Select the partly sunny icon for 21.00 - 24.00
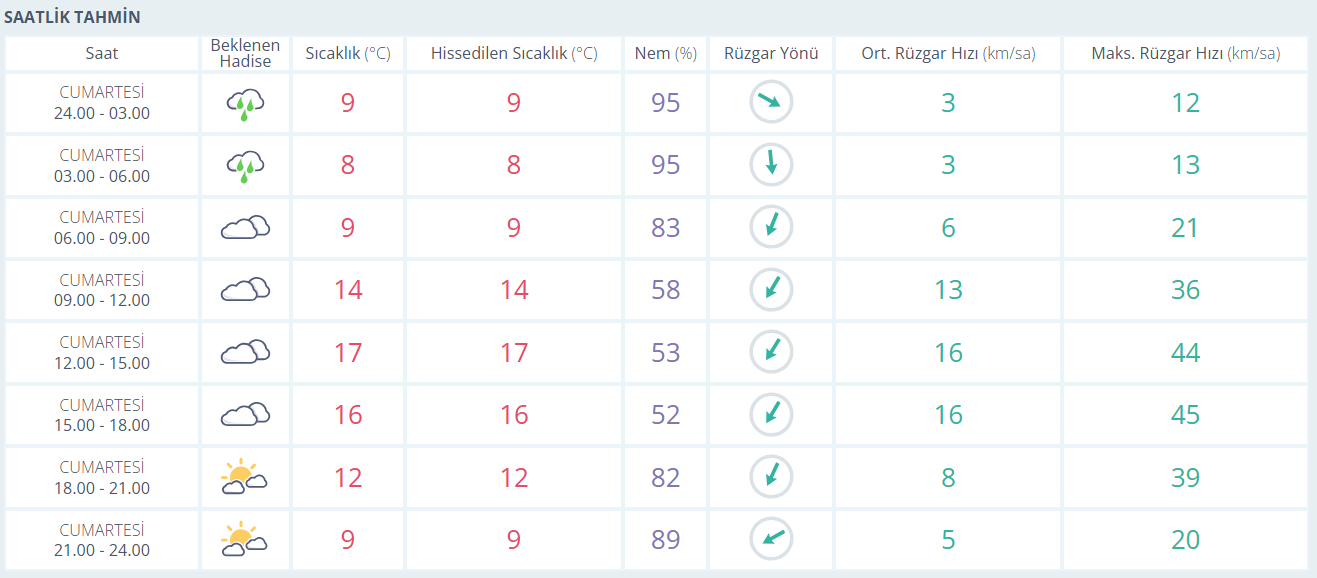 pos(245,540)
